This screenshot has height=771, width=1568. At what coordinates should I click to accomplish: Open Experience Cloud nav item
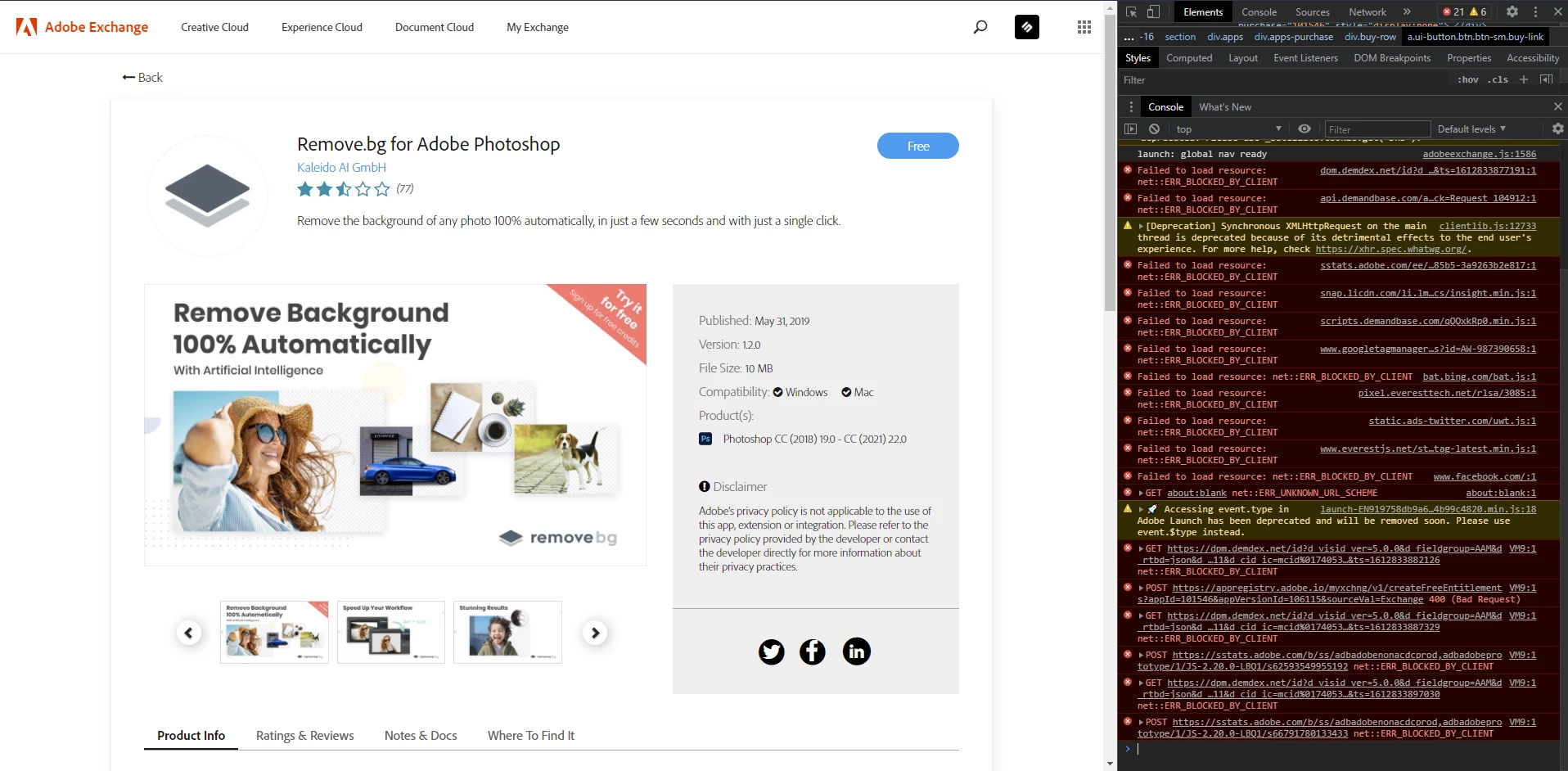pyautogui.click(x=322, y=27)
